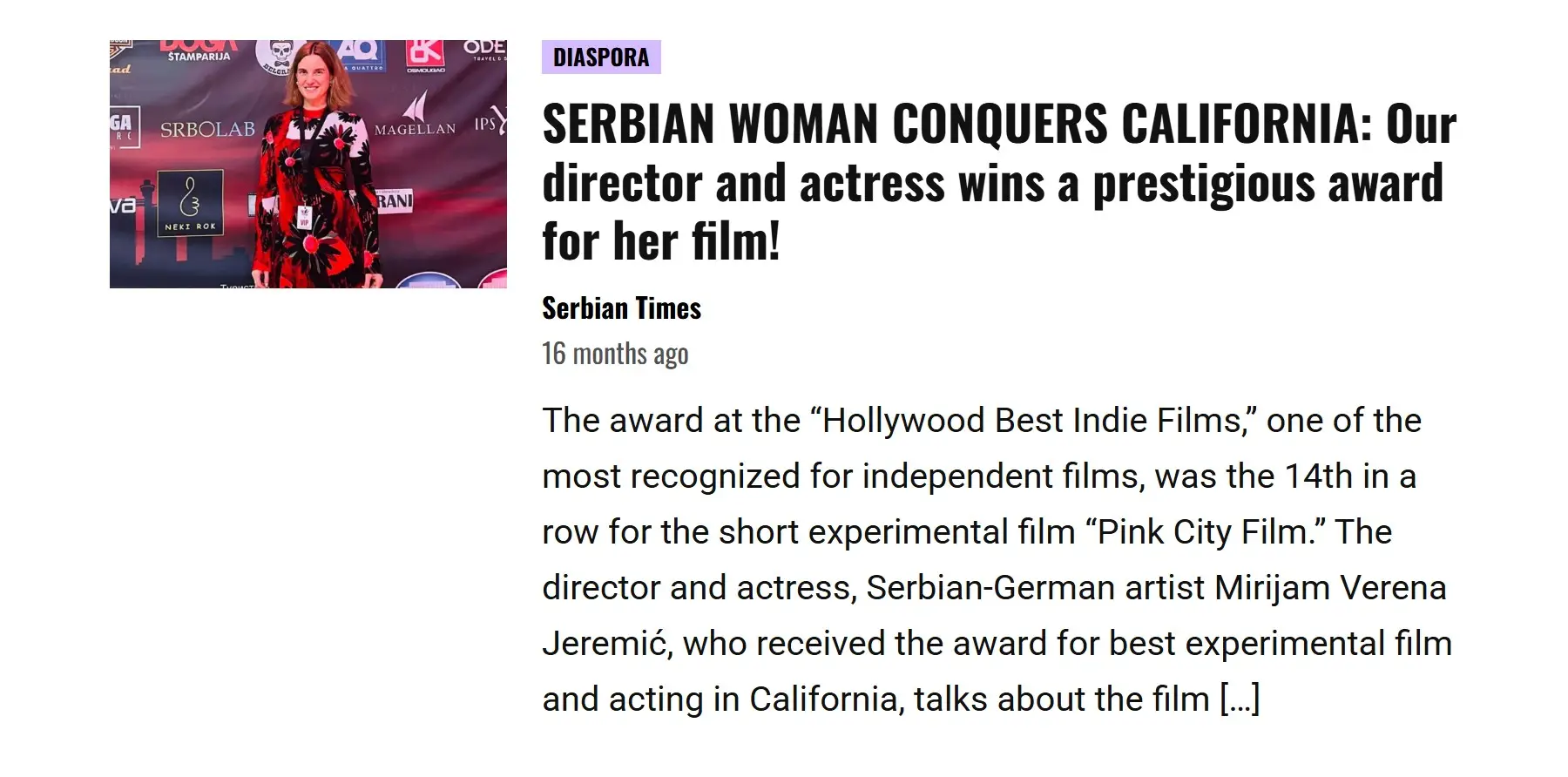This screenshot has width=1568, height=777.
Task: Click the DIASPORA category tag
Action: tap(601, 57)
